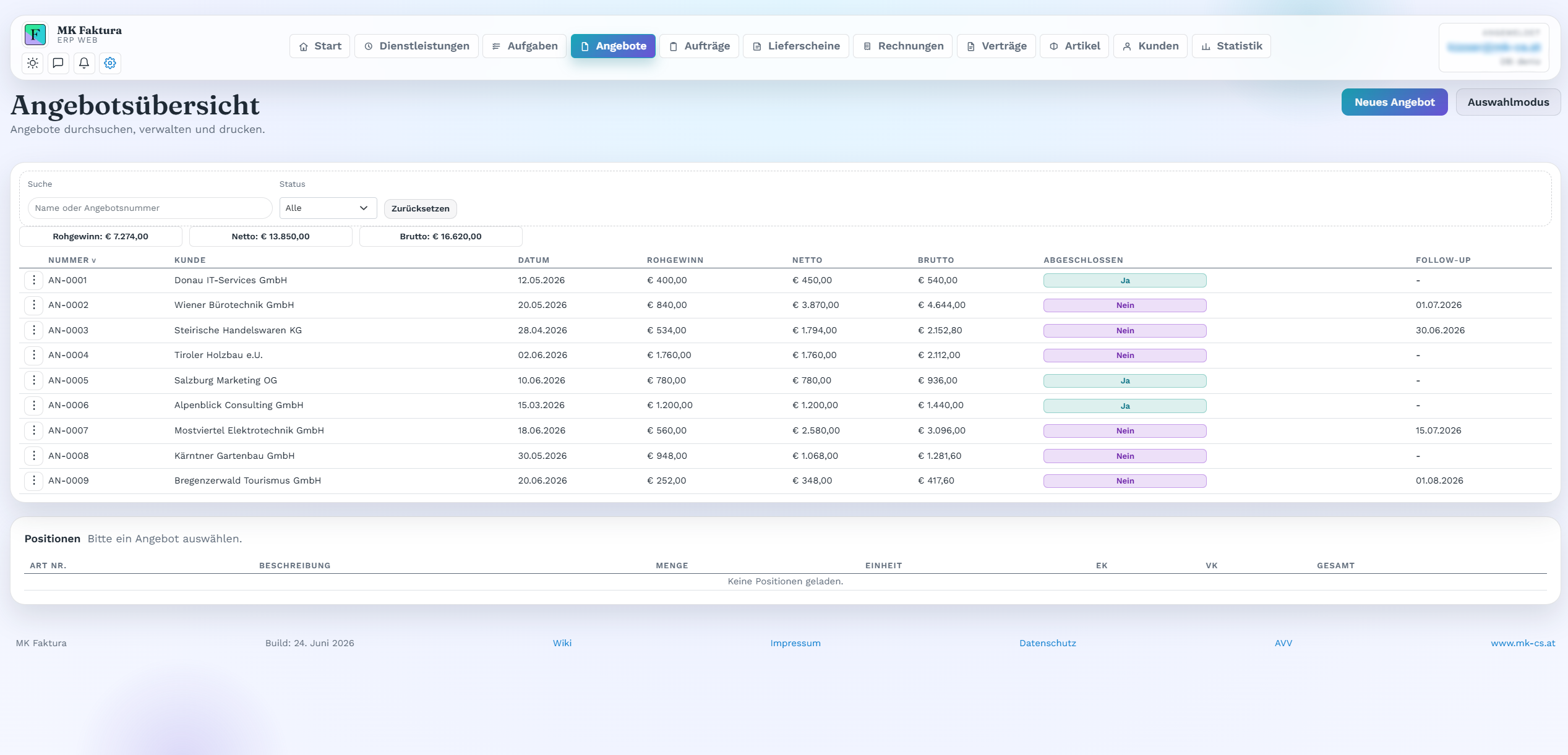The height and width of the screenshot is (755, 1568).
Task: Enable Auswahlmodus selection mode
Action: (x=1508, y=102)
